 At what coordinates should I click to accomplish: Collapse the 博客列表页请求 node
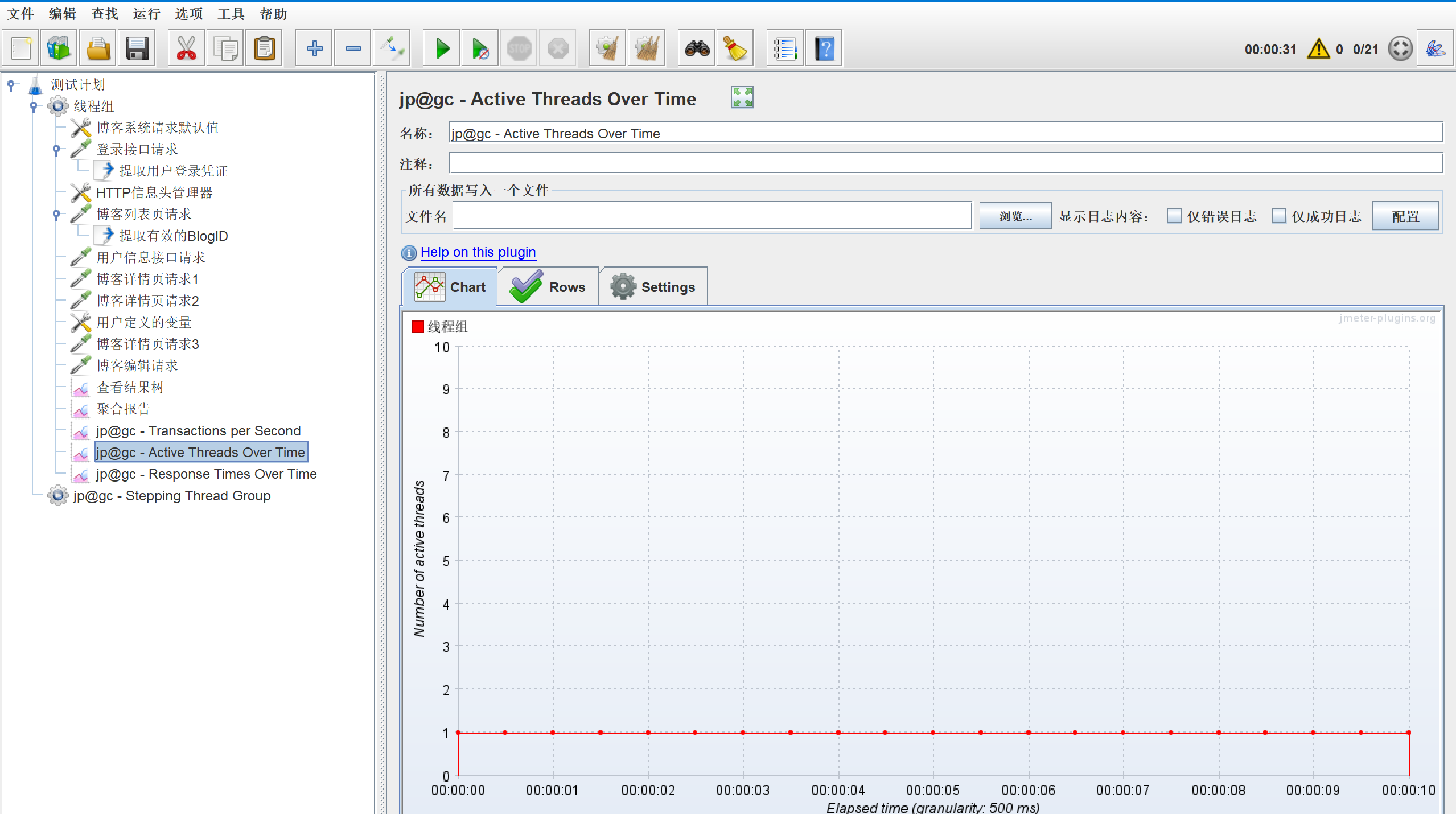point(56,214)
